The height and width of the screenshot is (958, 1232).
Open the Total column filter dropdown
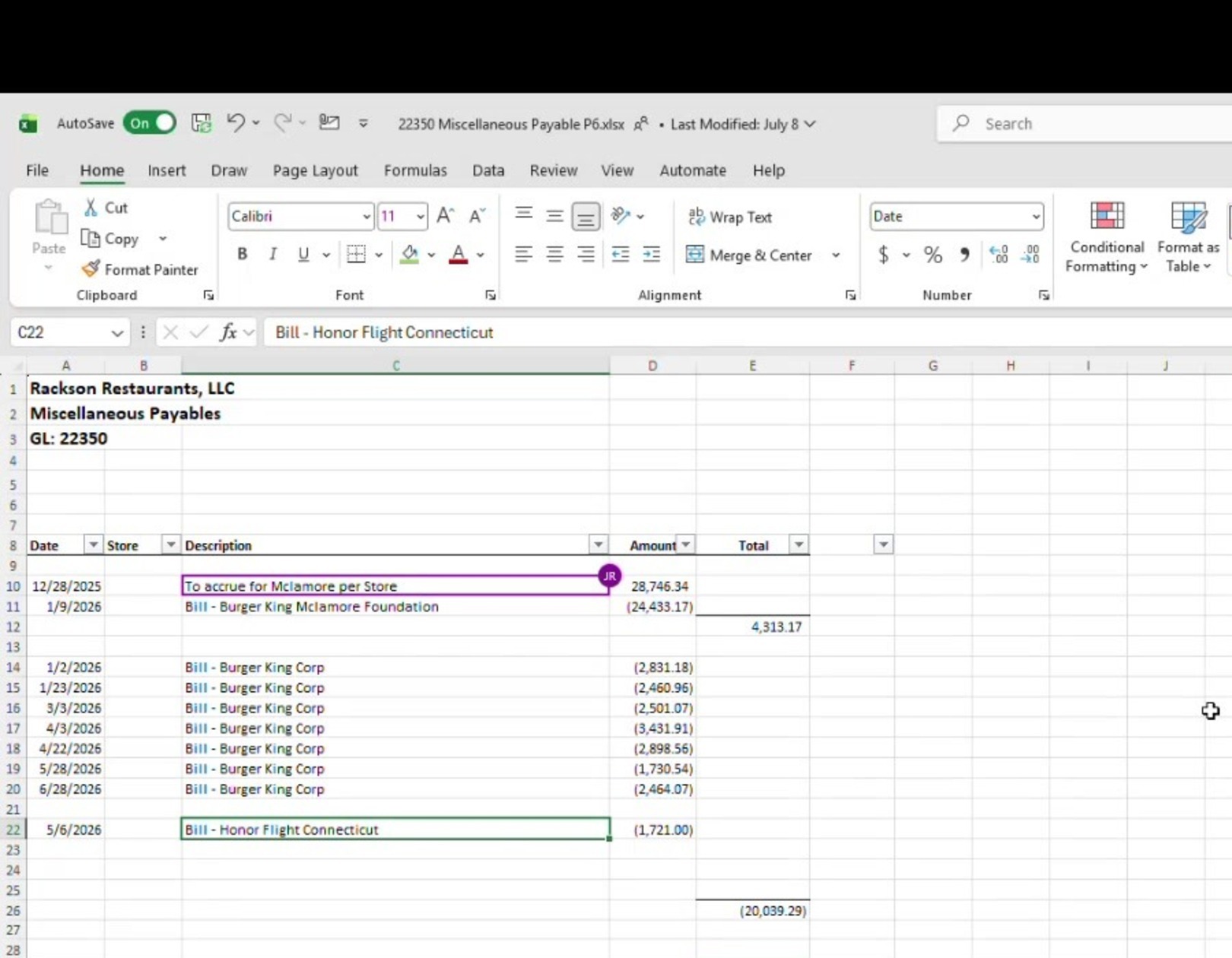pyautogui.click(x=799, y=545)
